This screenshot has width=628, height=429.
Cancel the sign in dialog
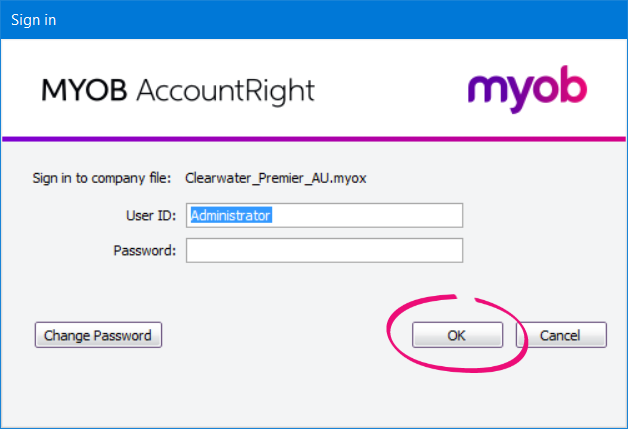point(561,336)
